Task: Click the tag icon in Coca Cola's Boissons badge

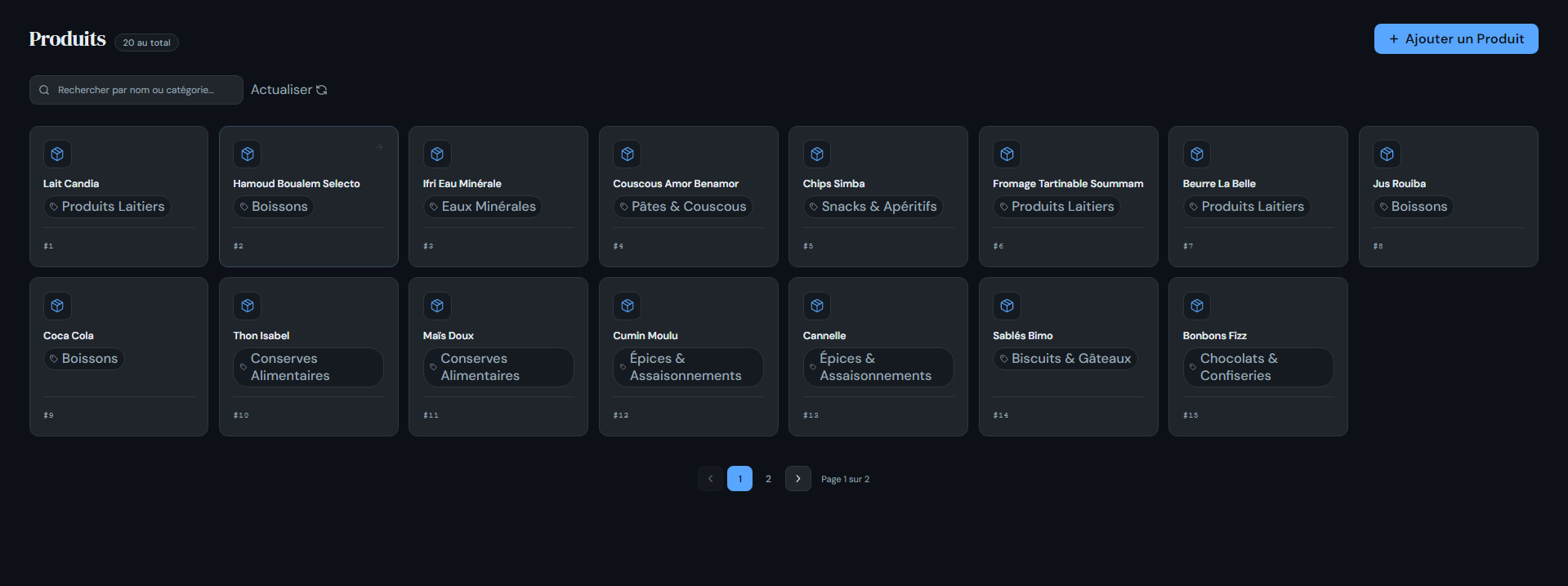Action: 54,359
